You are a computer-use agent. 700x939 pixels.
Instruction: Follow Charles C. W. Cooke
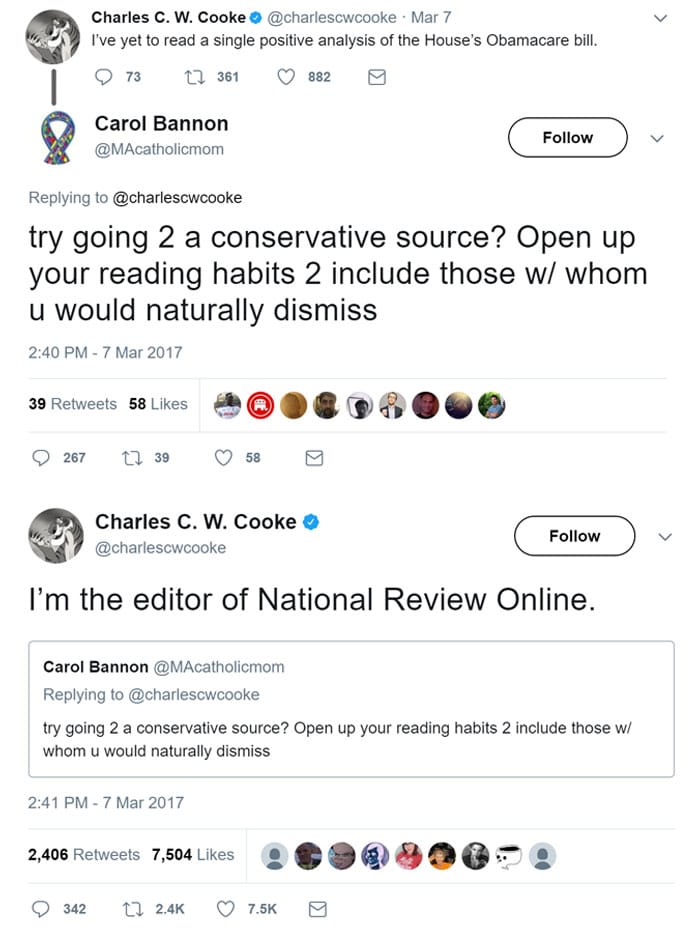coord(574,535)
